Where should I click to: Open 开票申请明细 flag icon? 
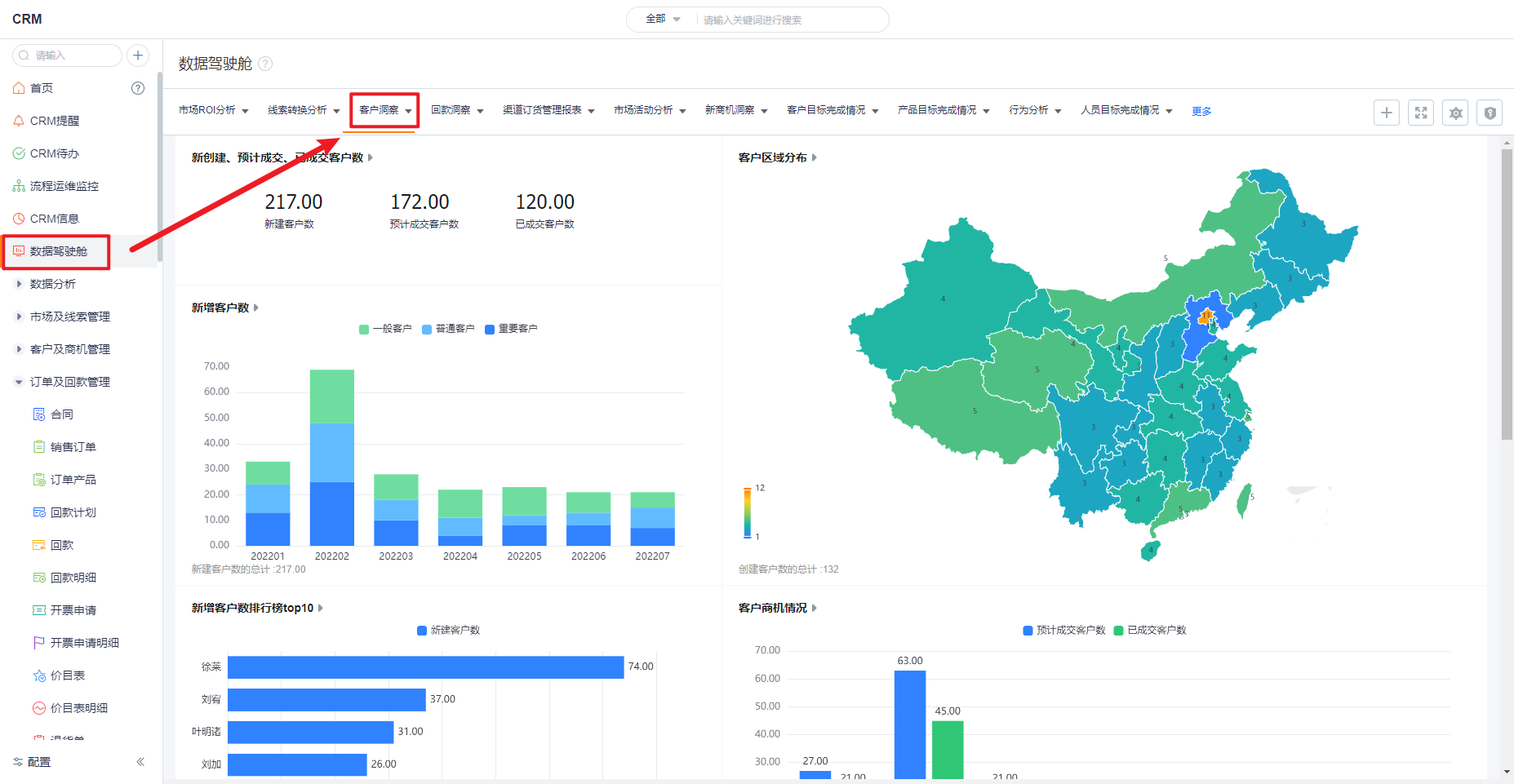(39, 643)
